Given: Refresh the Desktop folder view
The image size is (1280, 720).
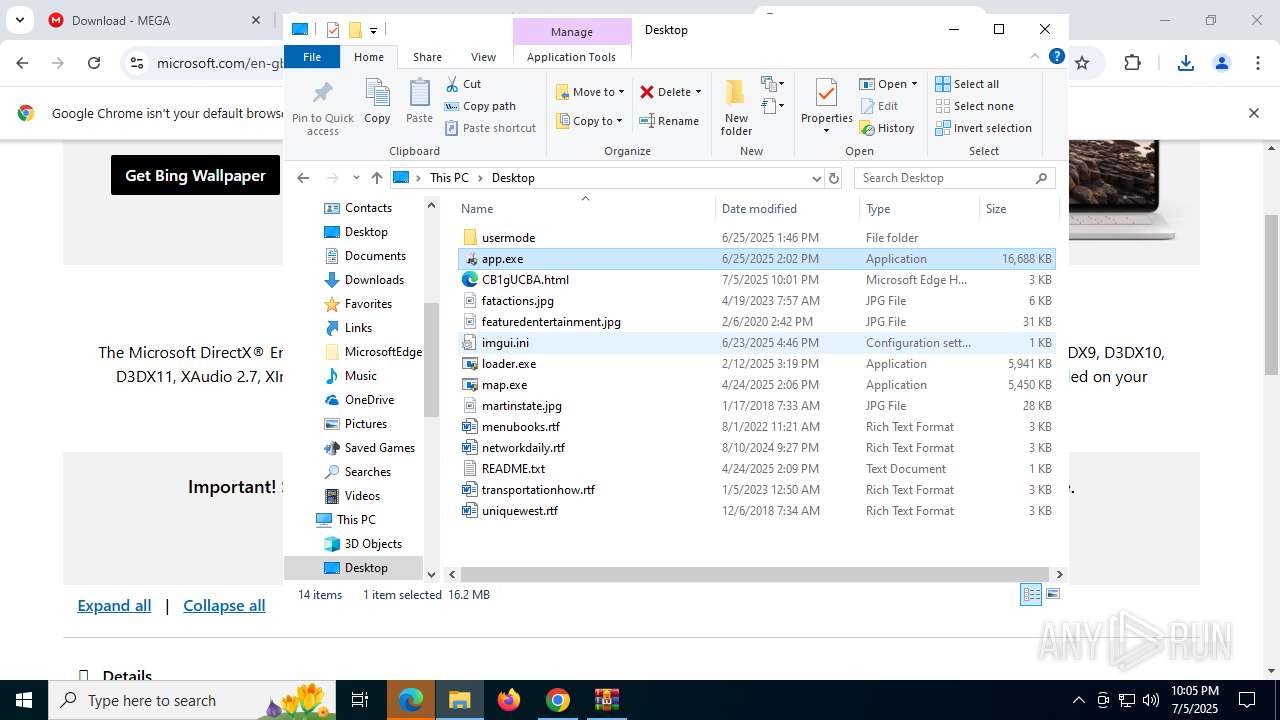Looking at the screenshot, I should pyautogui.click(x=834, y=178).
